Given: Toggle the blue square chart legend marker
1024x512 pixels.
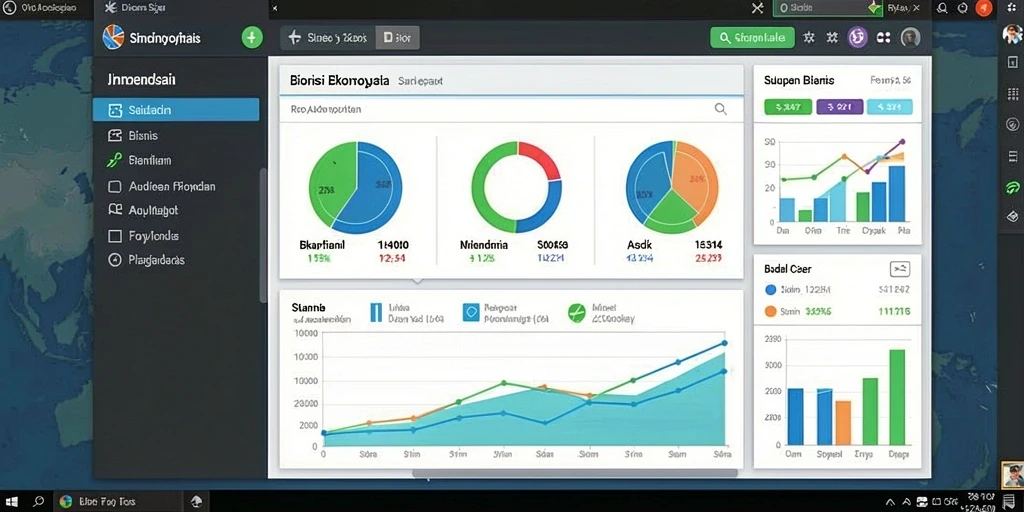Looking at the screenshot, I should 471,312.
